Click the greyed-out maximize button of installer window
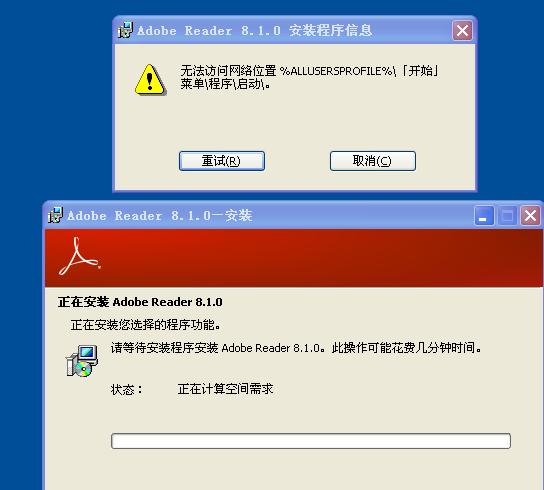 tap(507, 216)
